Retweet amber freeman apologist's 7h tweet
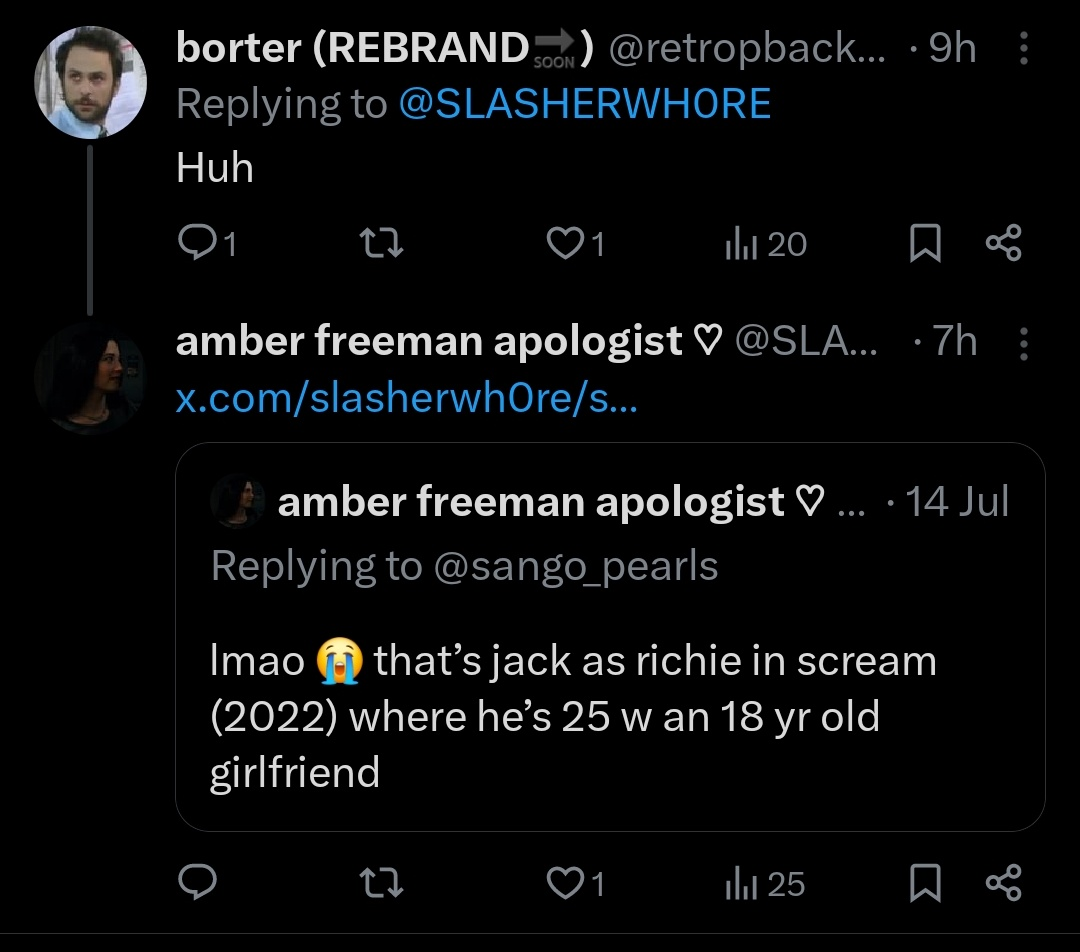This screenshot has width=1080, height=952. click(379, 883)
